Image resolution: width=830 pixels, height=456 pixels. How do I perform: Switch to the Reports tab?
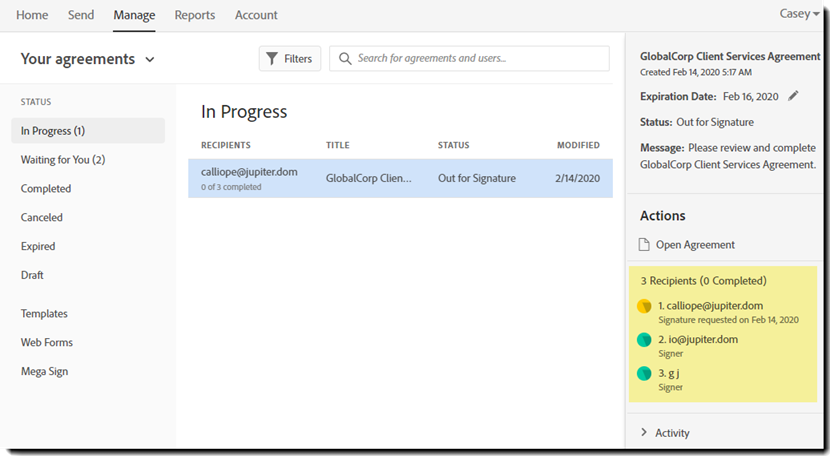click(195, 15)
